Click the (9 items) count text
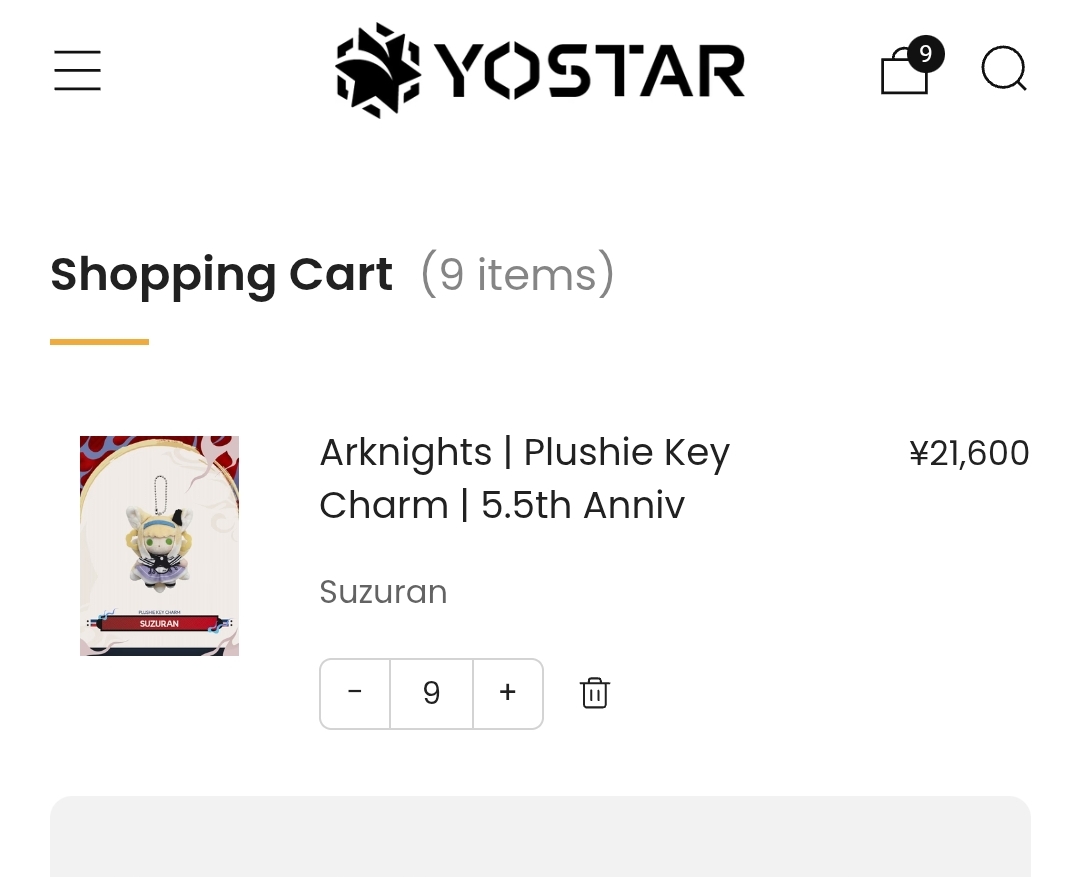The width and height of the screenshot is (1080, 877). (x=517, y=274)
